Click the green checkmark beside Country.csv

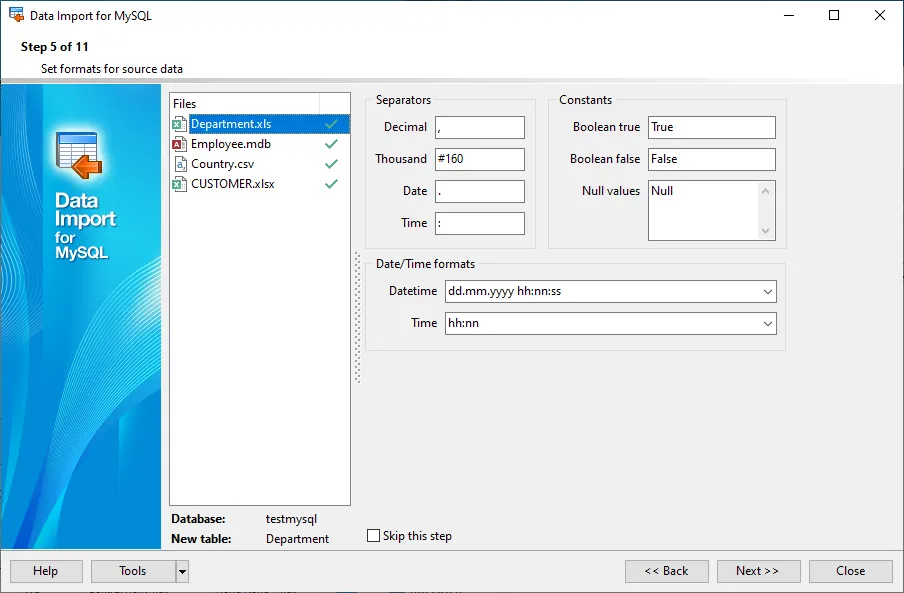[331, 164]
